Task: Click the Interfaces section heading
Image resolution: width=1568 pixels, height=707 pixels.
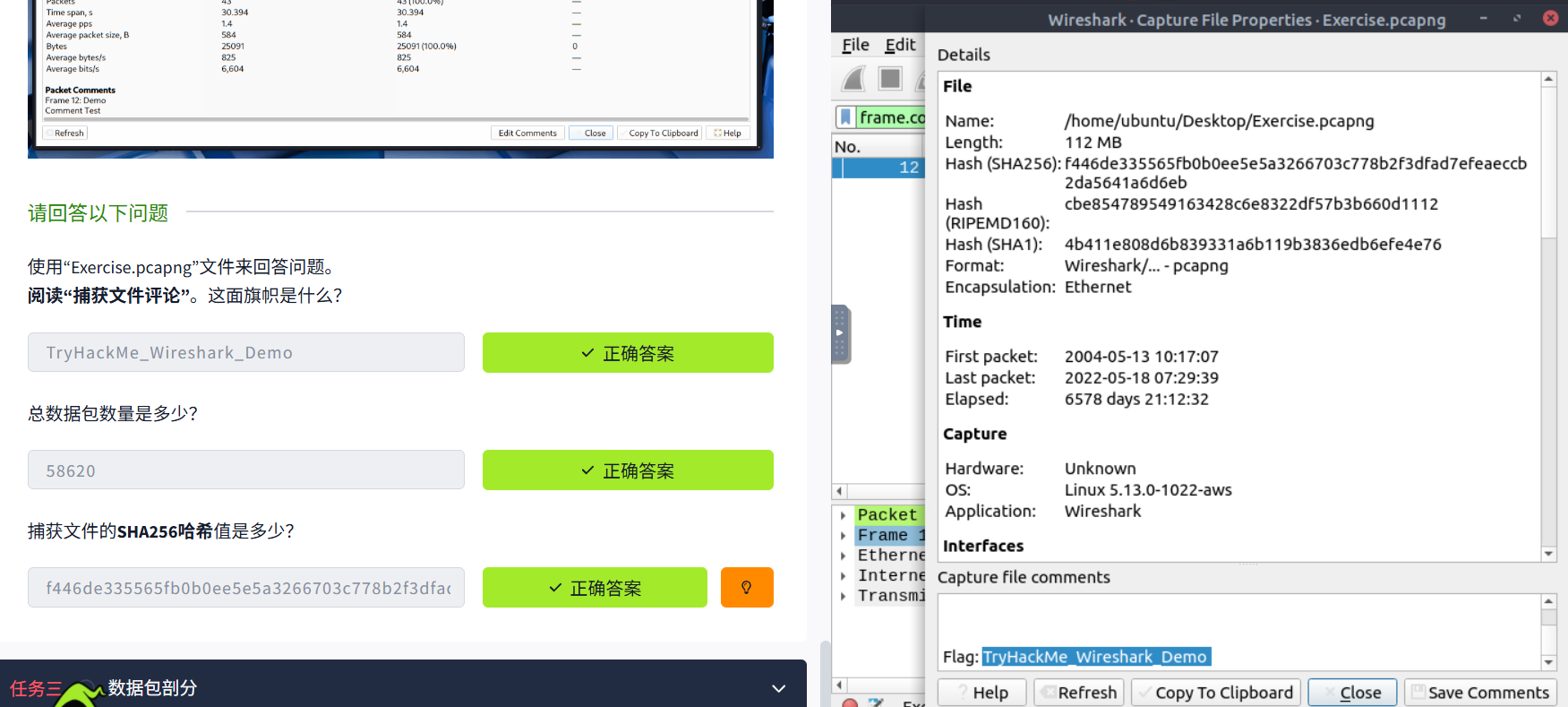Action: [982, 546]
